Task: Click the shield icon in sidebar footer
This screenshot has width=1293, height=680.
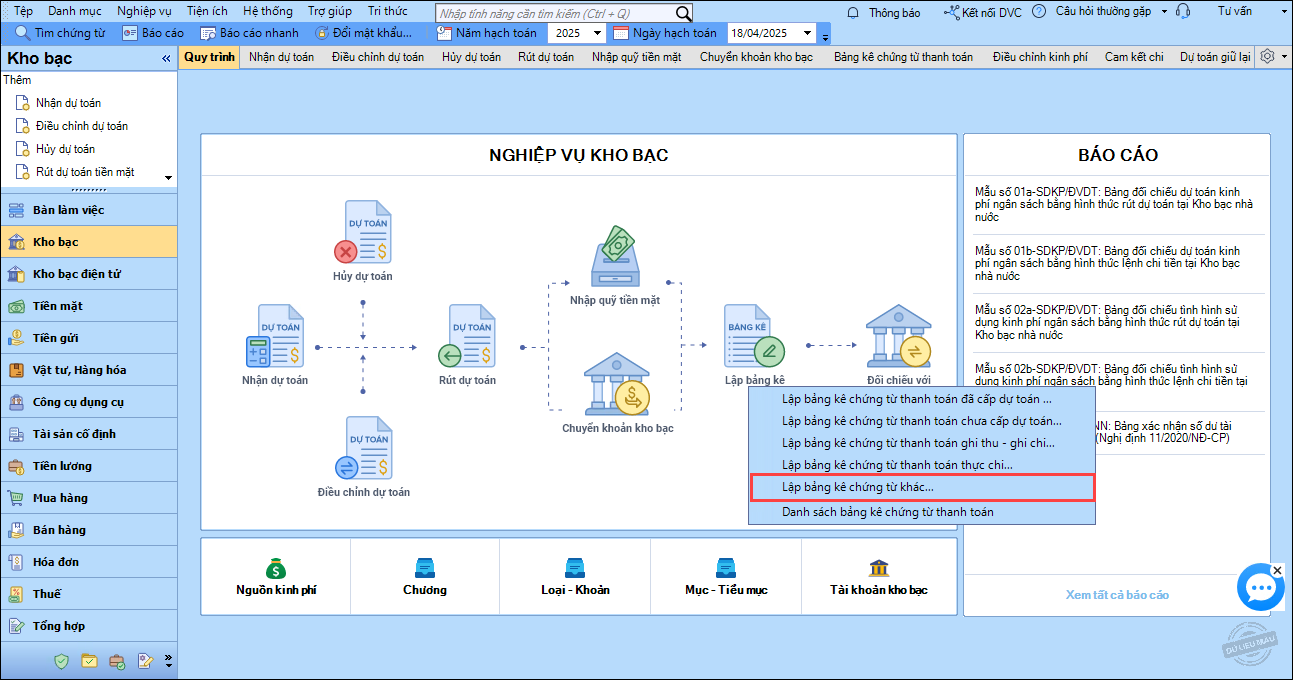Action: click(62, 661)
